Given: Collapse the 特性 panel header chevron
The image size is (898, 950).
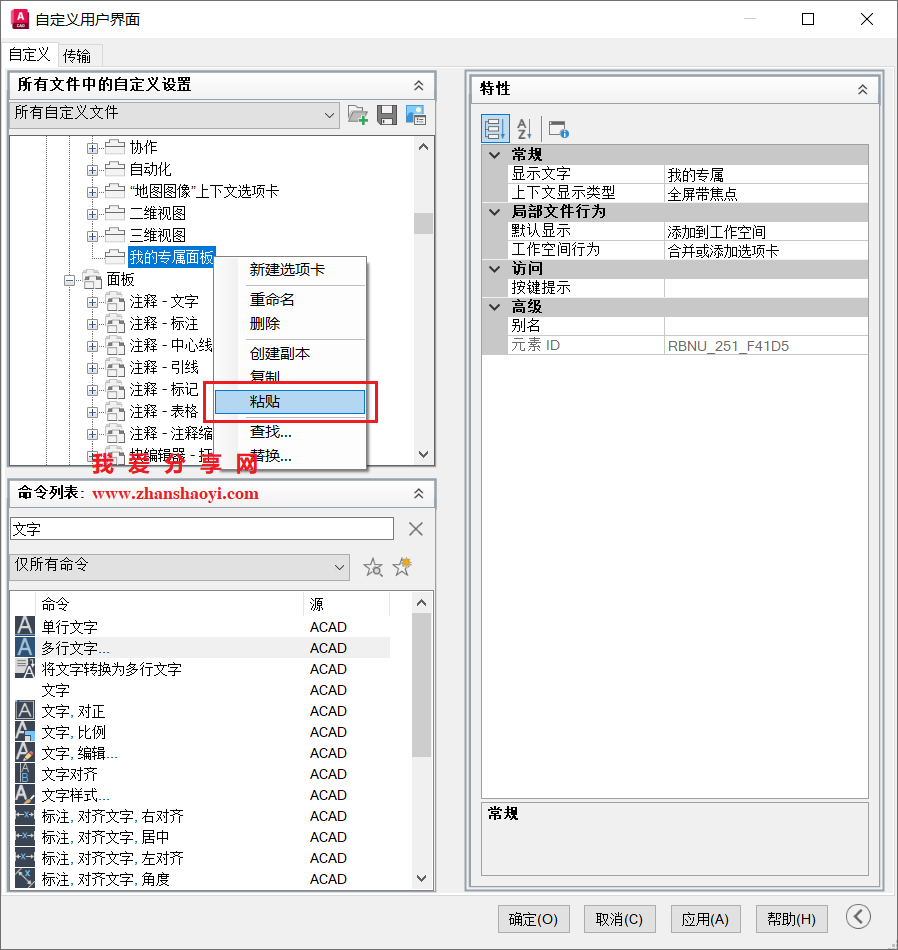Looking at the screenshot, I should pyautogui.click(x=863, y=89).
